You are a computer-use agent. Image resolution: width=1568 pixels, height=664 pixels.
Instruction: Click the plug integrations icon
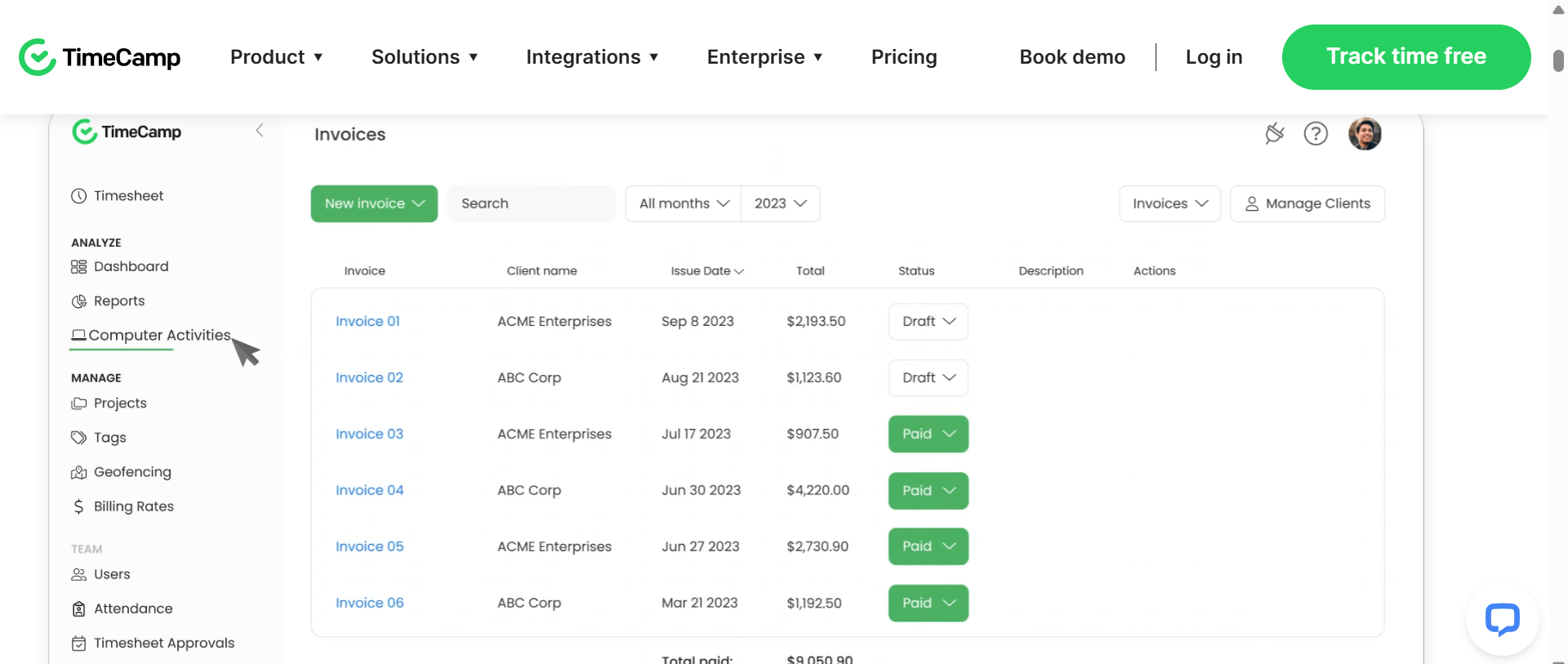coord(1274,133)
